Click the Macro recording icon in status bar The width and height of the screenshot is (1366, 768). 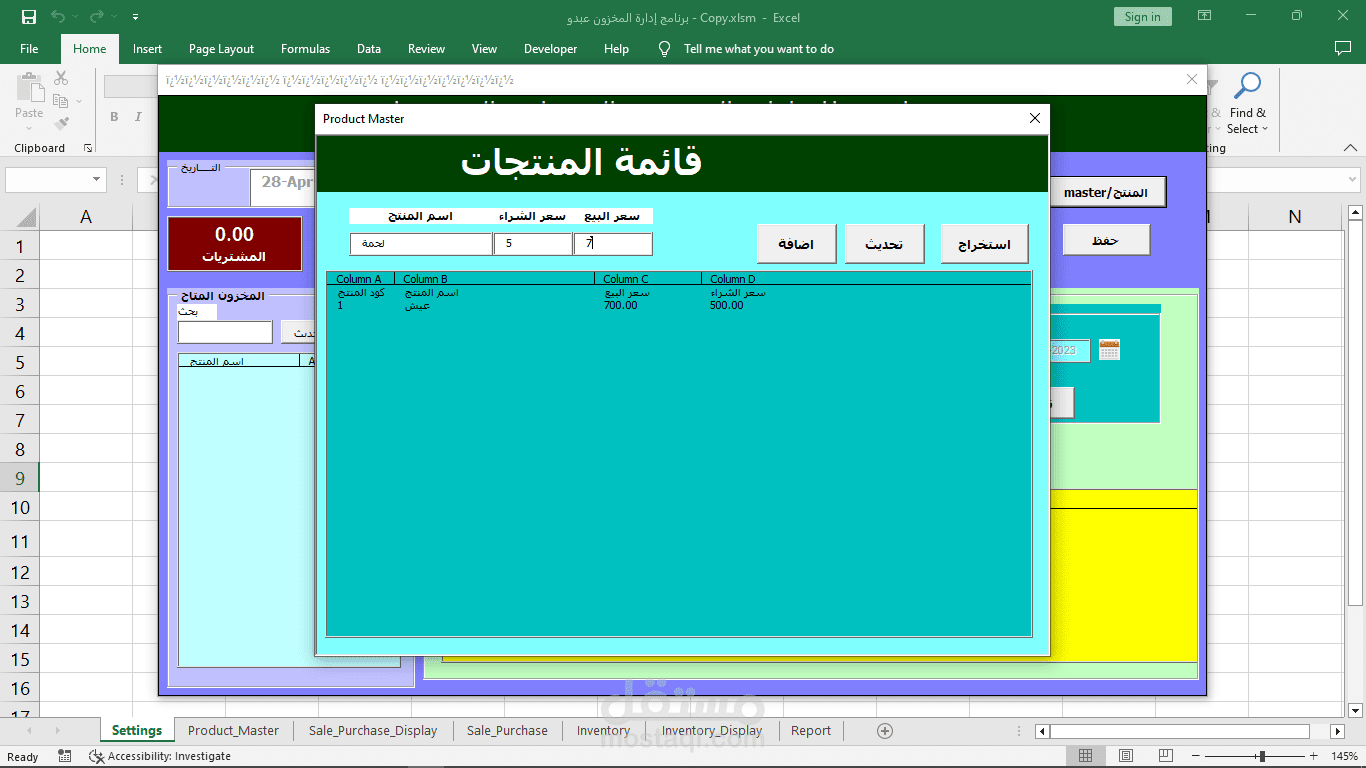(65, 756)
